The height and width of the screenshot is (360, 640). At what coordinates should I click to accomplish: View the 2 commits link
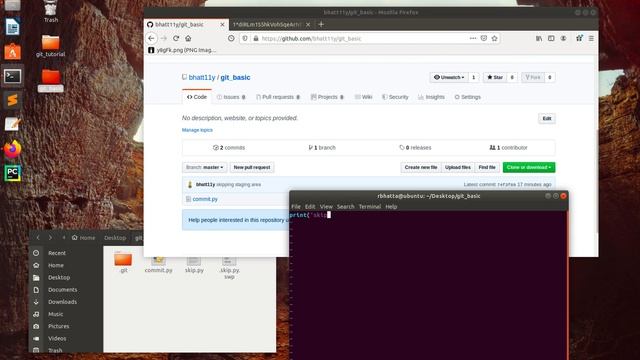(229, 148)
